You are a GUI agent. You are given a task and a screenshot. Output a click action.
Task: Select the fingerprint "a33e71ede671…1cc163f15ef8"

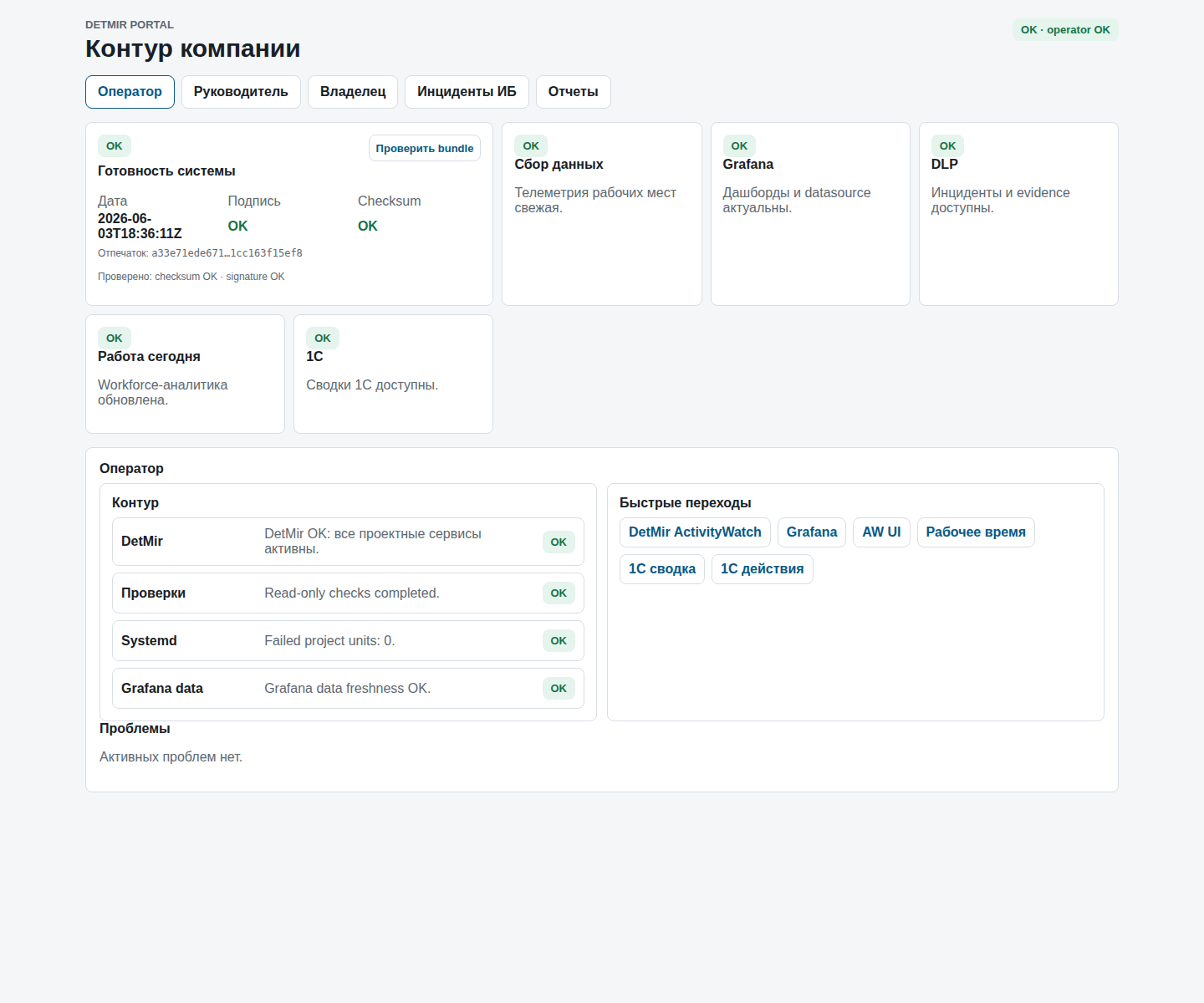point(227,253)
